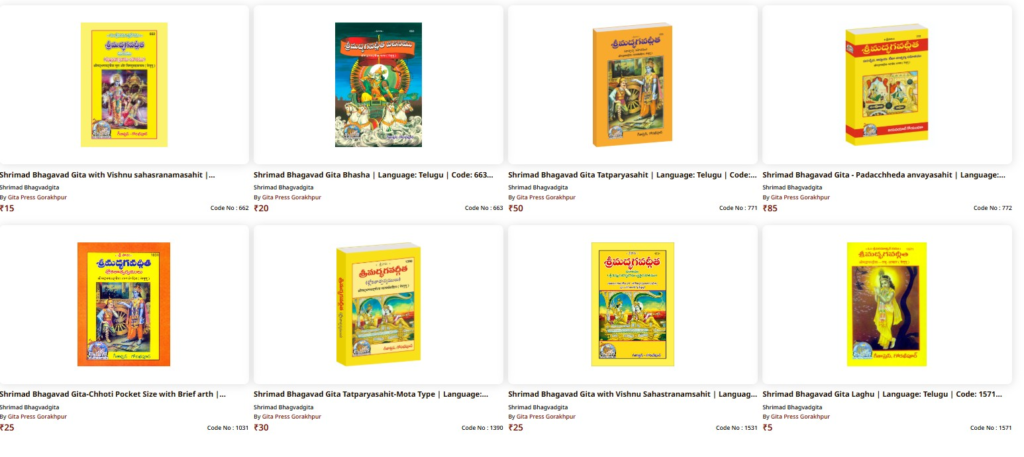This screenshot has width=1024, height=457.
Task: Open the Bhasha book cover with chariot
Action: pos(378,85)
